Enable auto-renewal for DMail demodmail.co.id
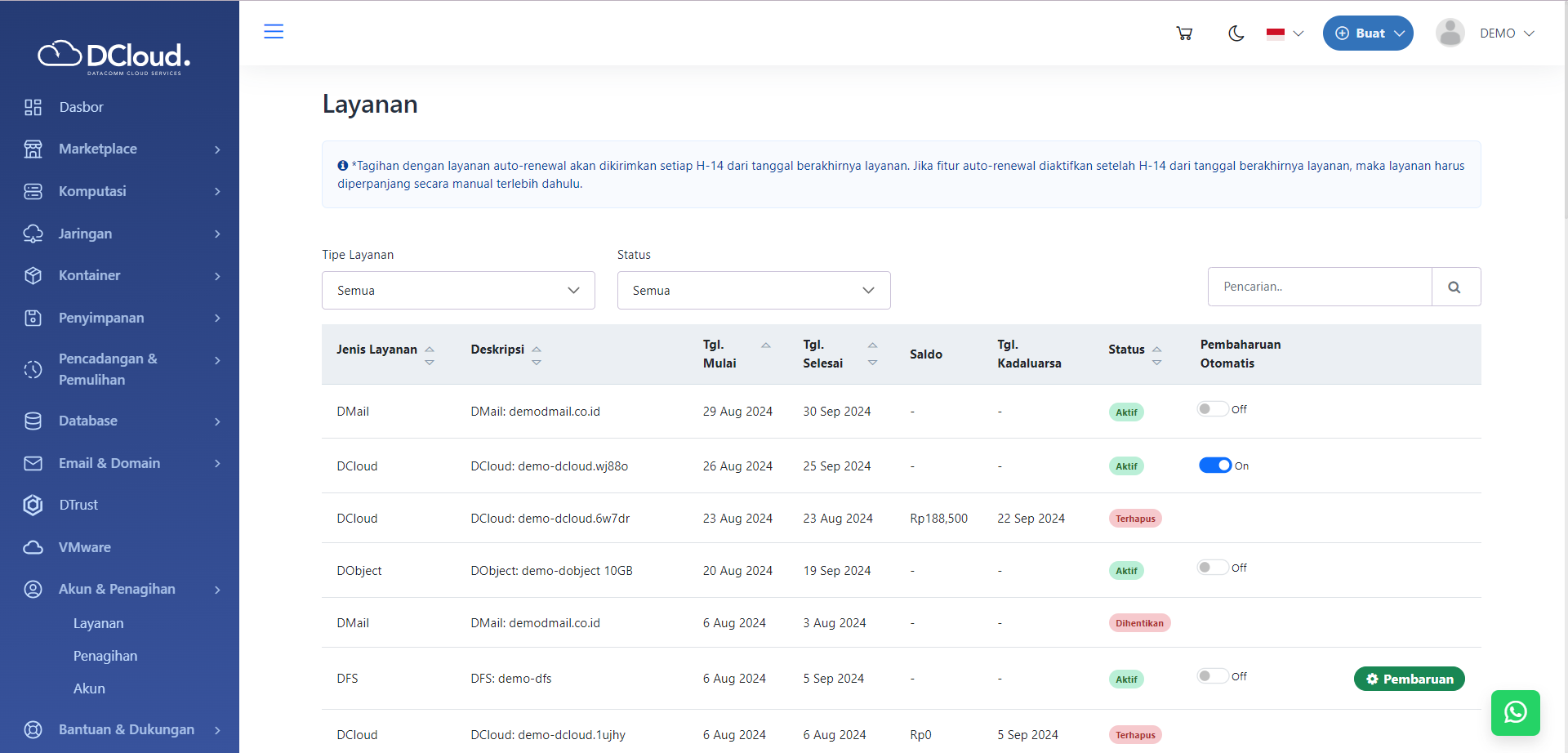This screenshot has width=1568, height=753. (1213, 409)
